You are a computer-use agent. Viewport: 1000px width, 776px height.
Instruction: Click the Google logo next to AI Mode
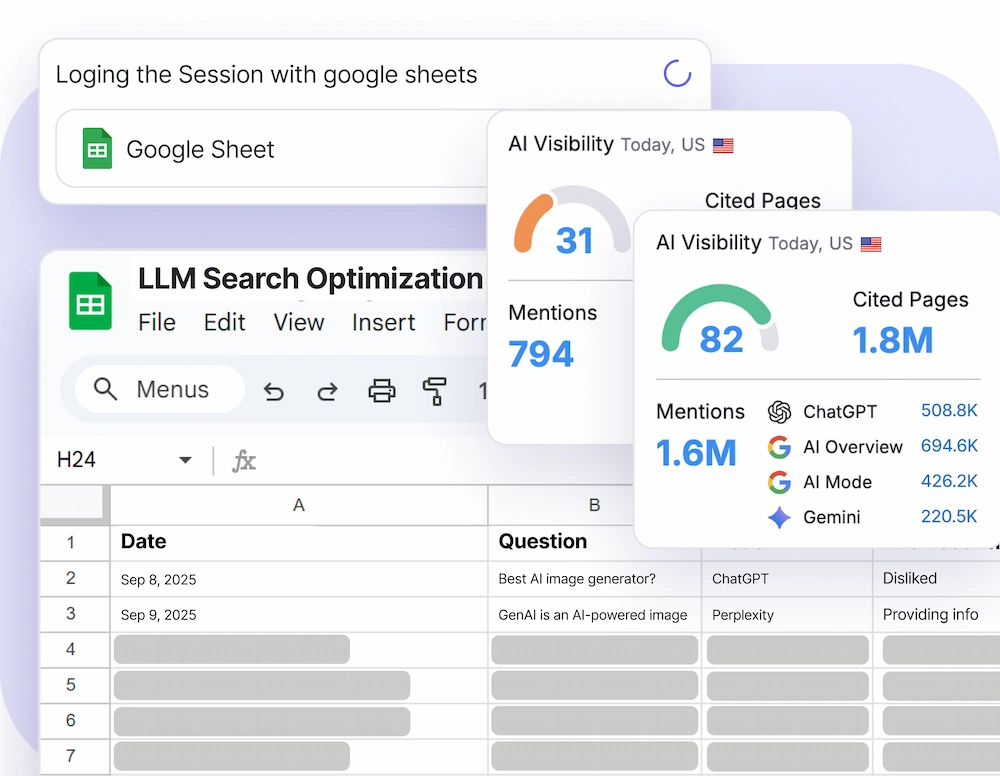pyautogui.click(x=779, y=482)
